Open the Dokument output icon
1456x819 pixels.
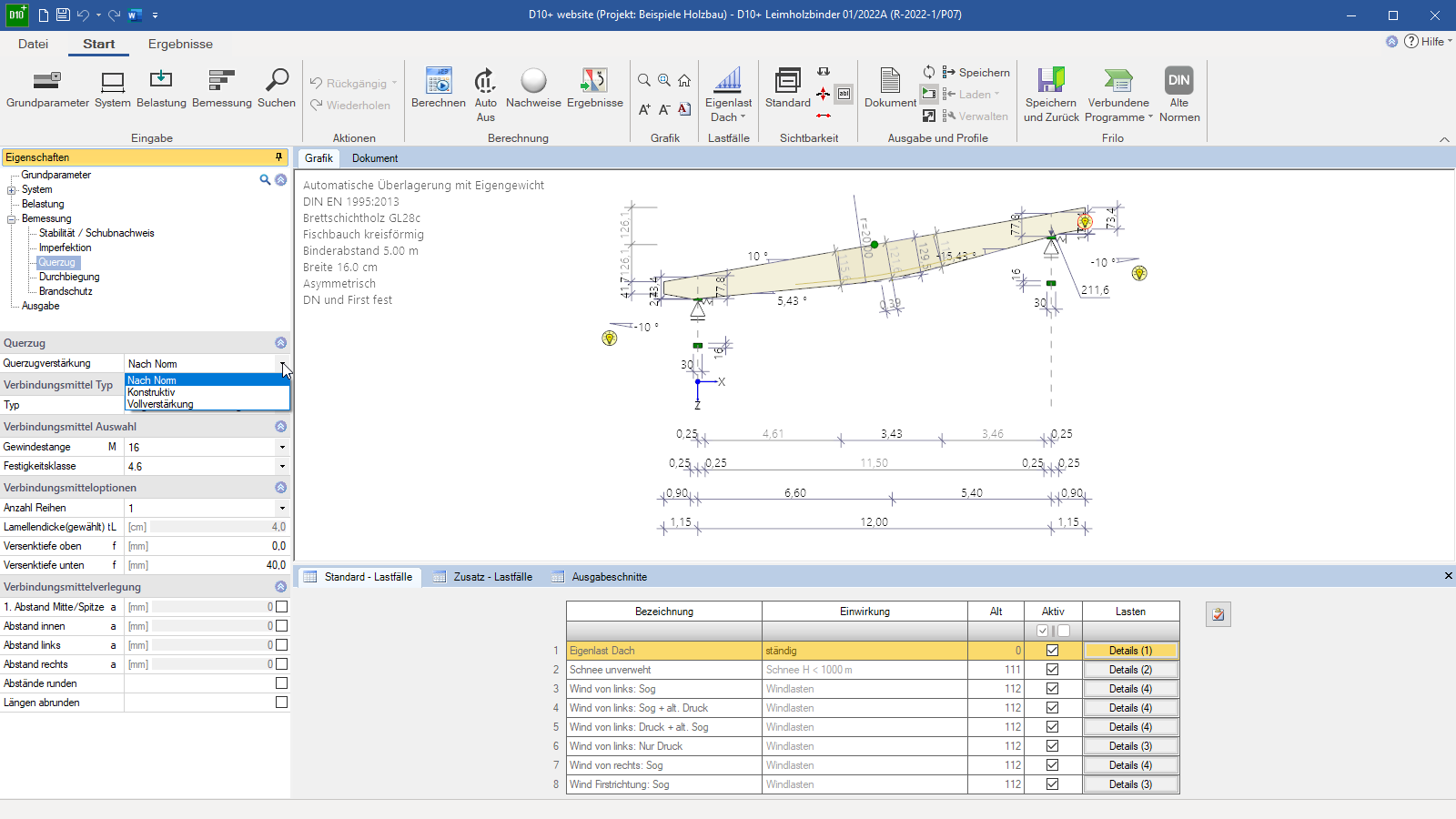coord(890,81)
